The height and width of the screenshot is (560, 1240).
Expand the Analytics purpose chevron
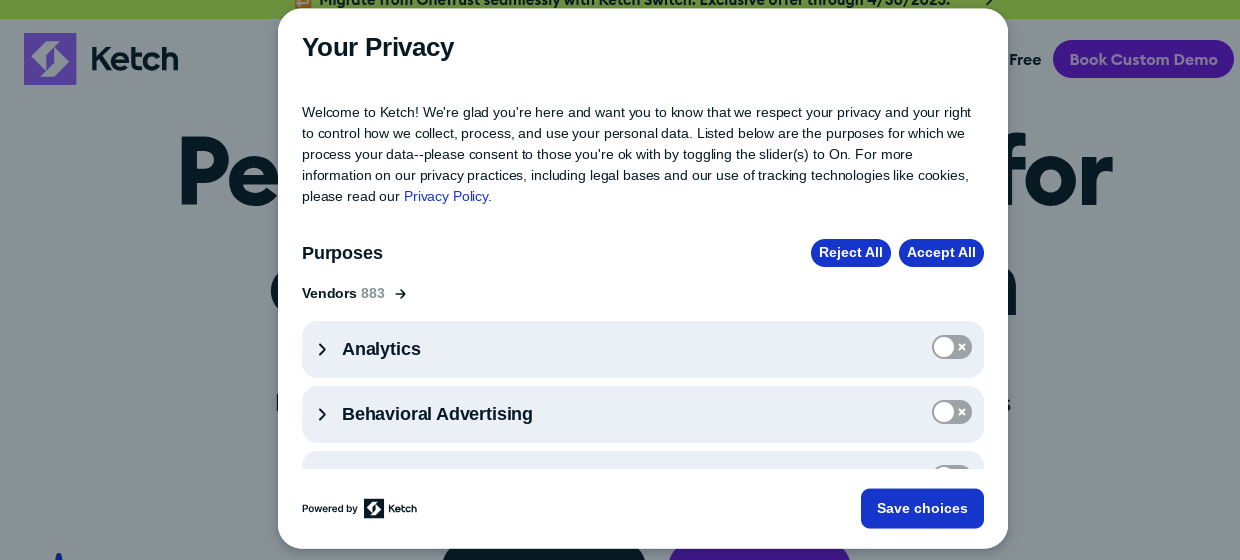[x=322, y=349]
